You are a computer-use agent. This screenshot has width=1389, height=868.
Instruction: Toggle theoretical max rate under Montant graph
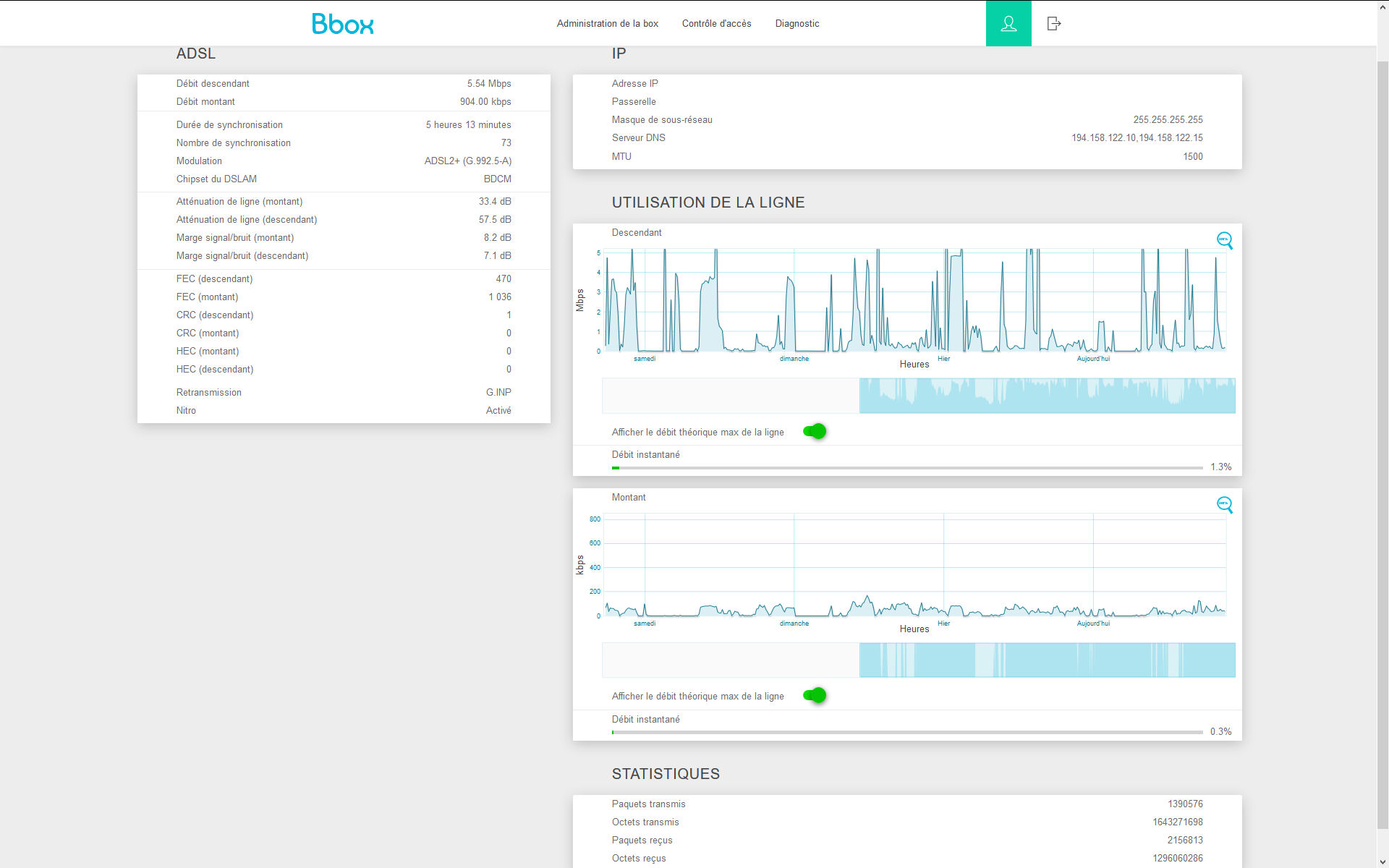coord(815,695)
